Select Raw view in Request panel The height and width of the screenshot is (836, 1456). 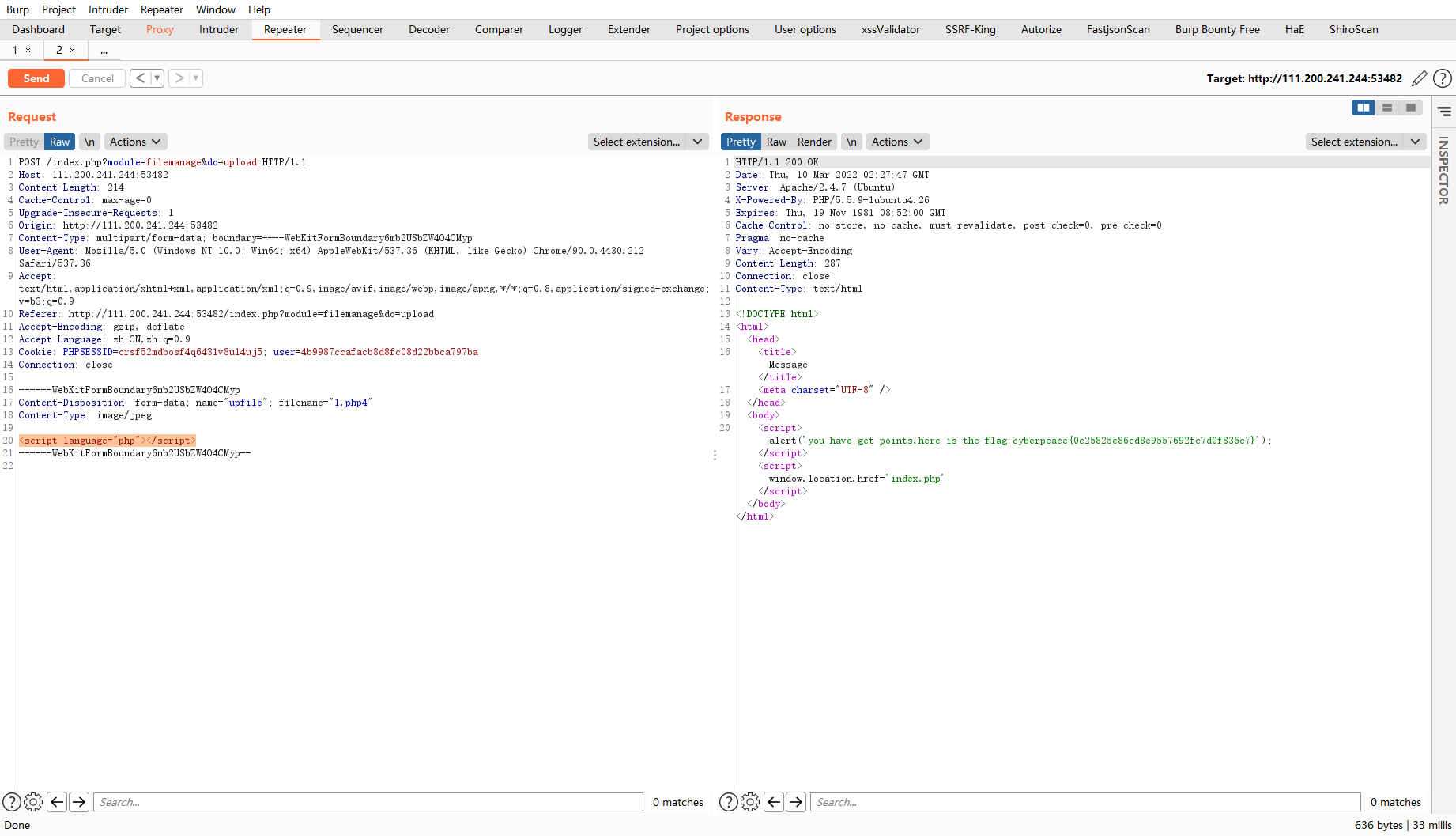(60, 142)
